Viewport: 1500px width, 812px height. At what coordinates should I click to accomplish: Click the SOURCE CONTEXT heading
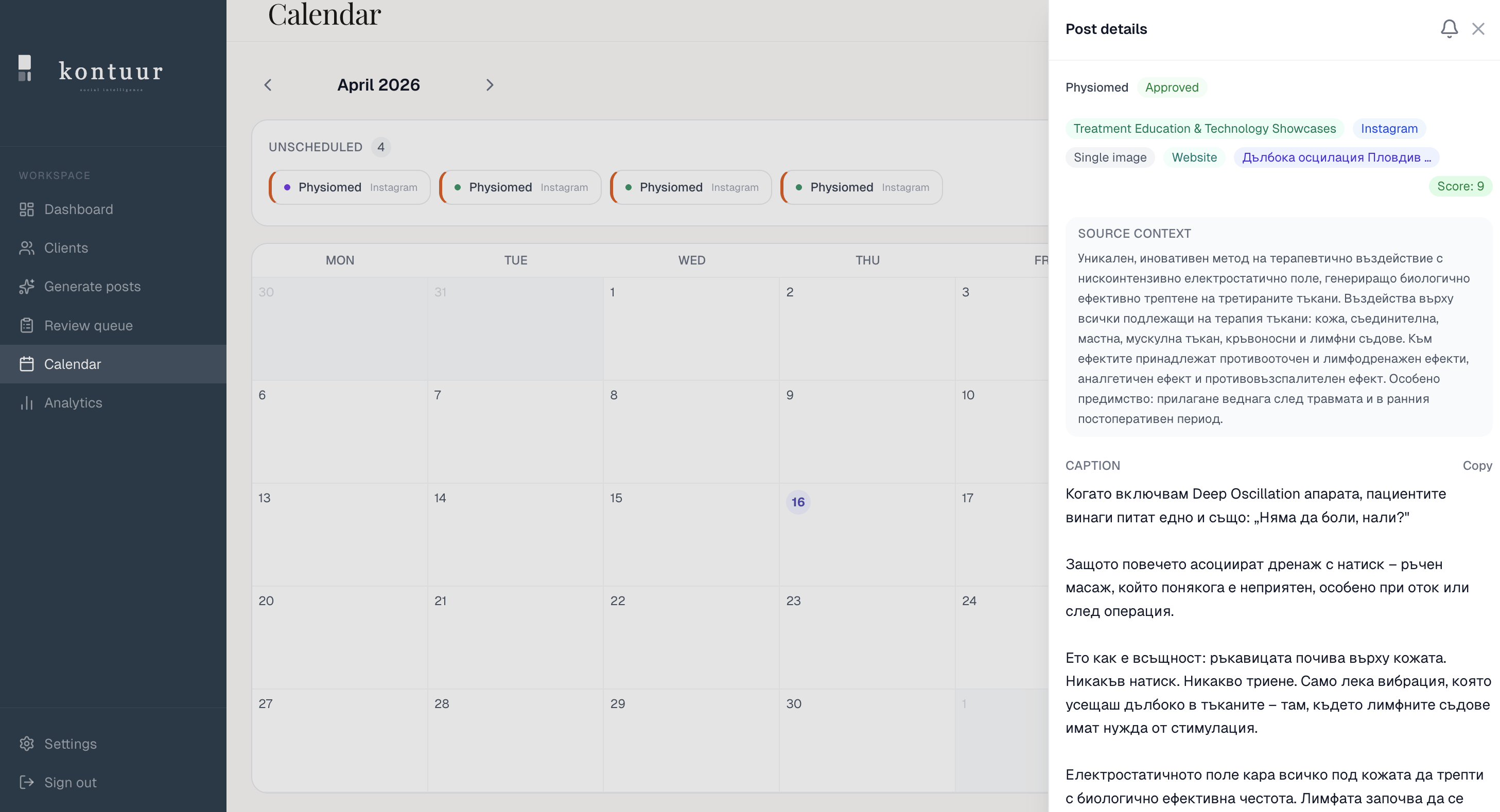(1135, 234)
